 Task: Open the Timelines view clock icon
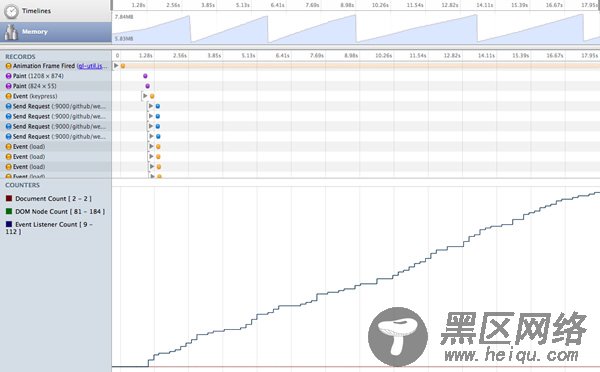point(11,11)
